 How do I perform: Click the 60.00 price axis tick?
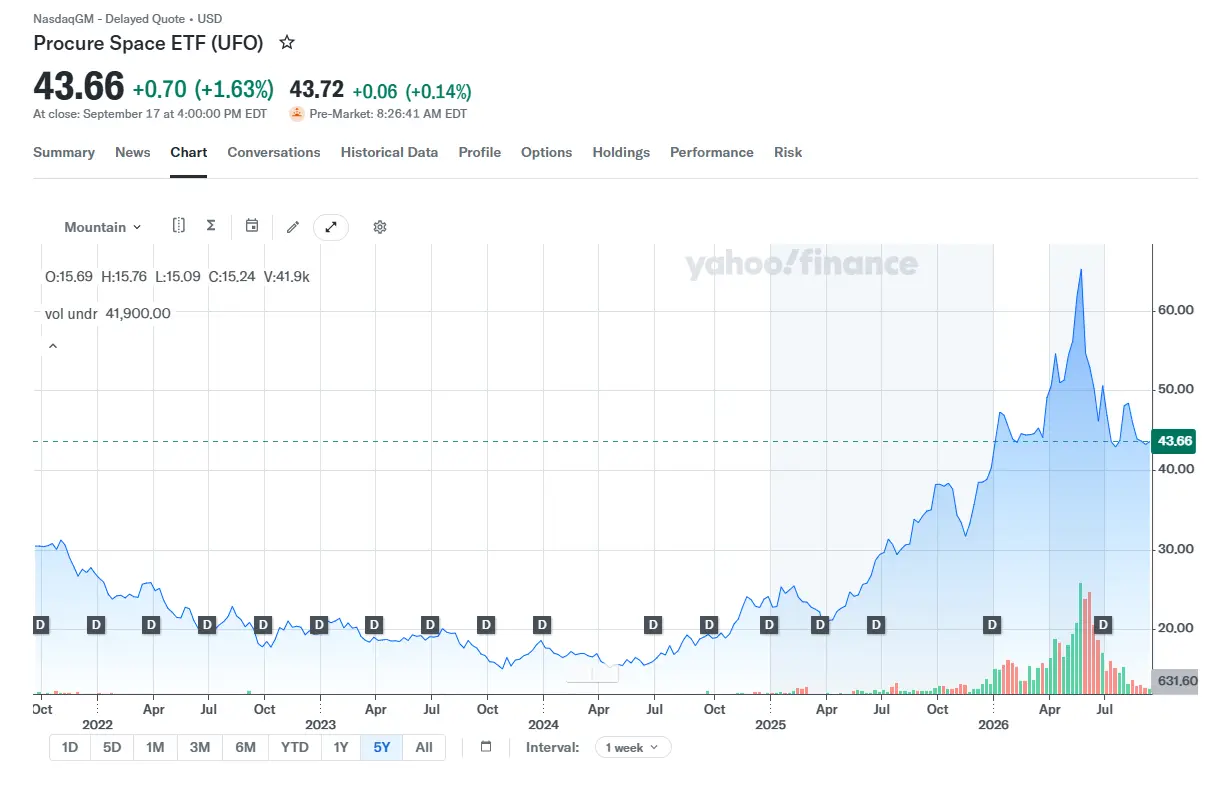[1176, 310]
